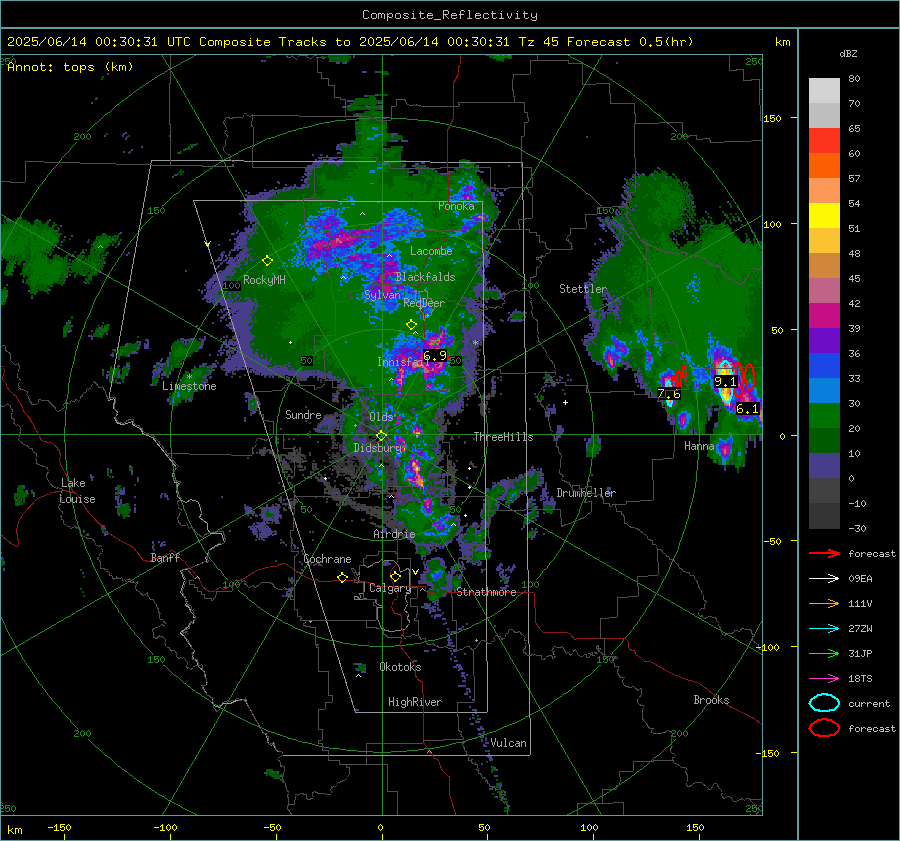Click the Okotoks town label
The width and height of the screenshot is (900, 841).
(400, 667)
